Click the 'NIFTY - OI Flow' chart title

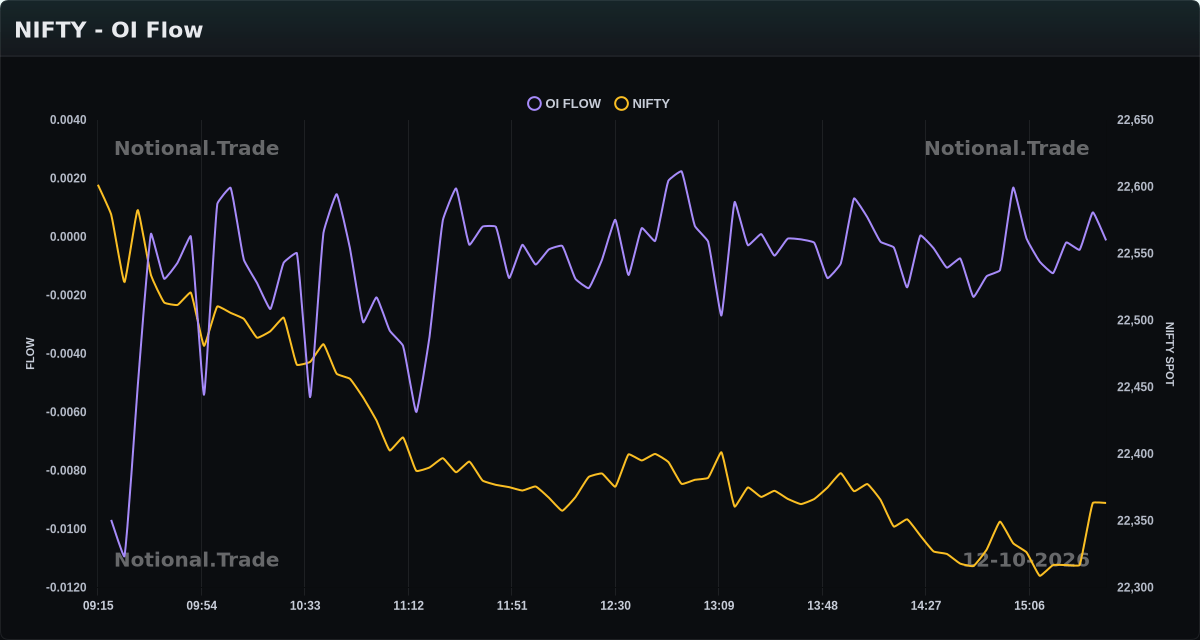coord(109,30)
